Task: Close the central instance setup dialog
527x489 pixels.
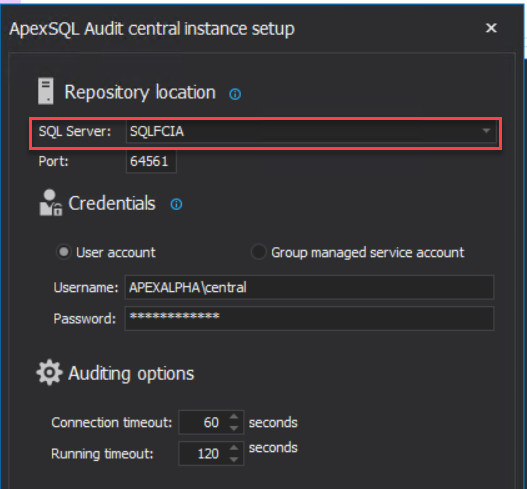Action: pyautogui.click(x=491, y=28)
